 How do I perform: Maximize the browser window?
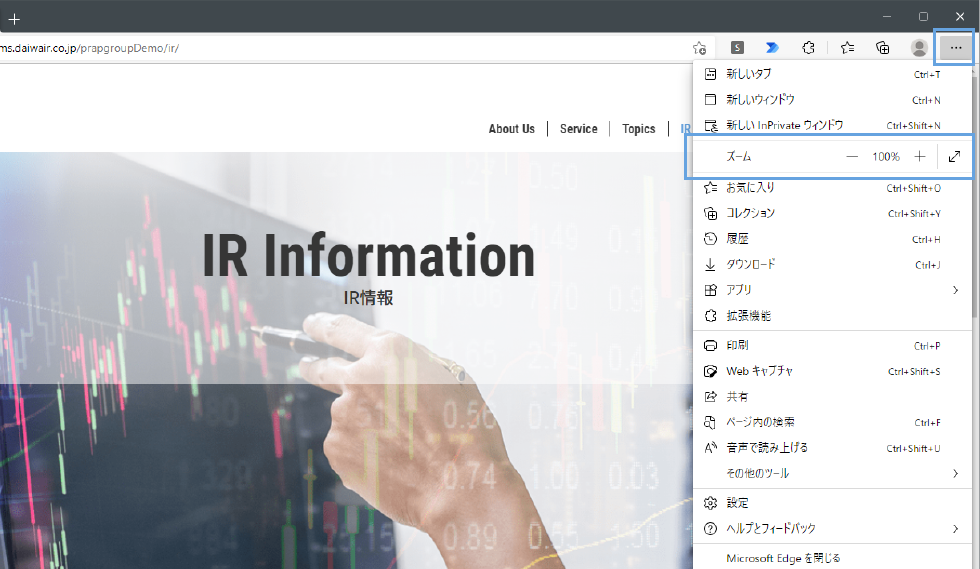923,16
